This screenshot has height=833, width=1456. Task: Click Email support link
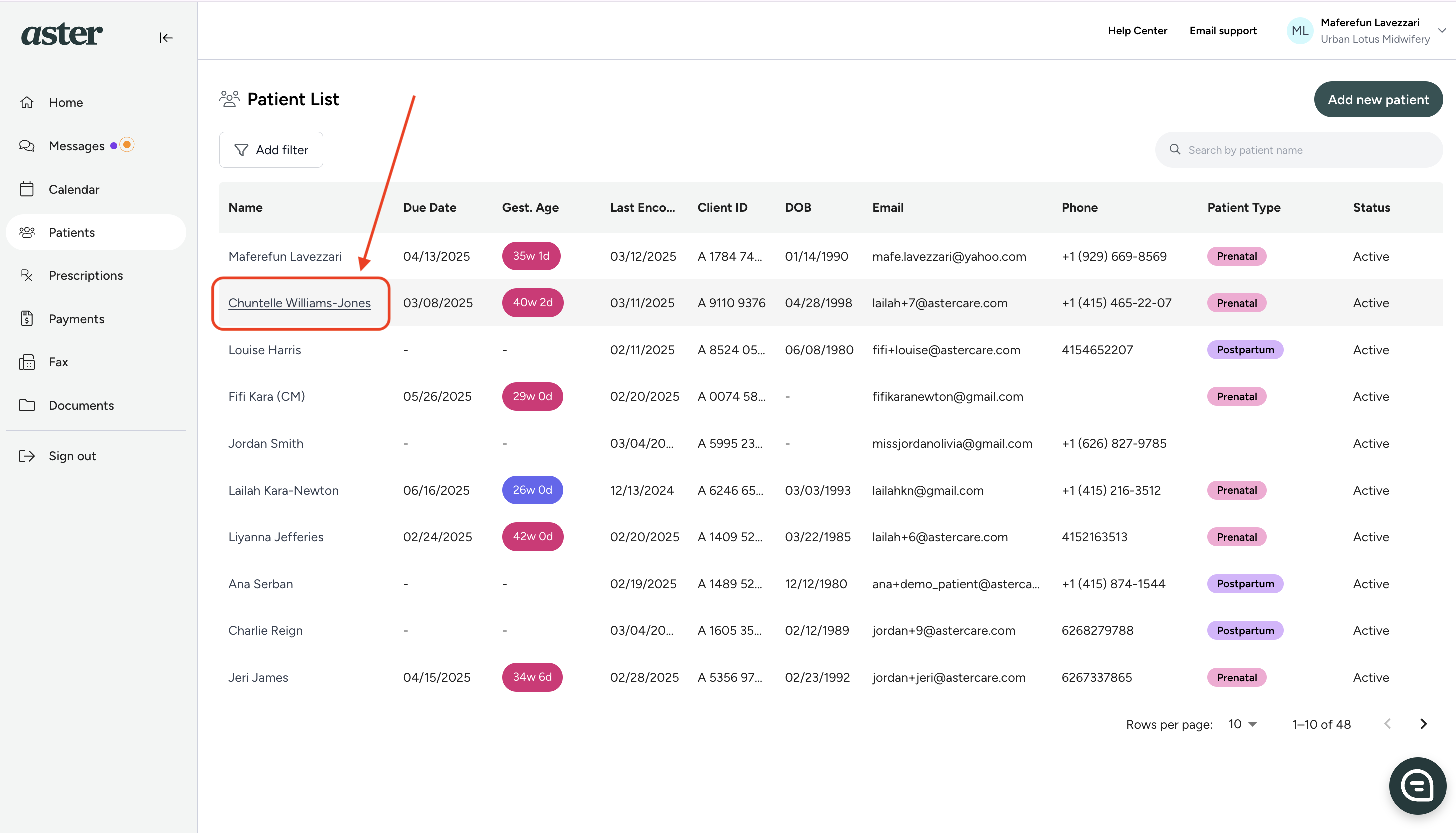click(1223, 31)
